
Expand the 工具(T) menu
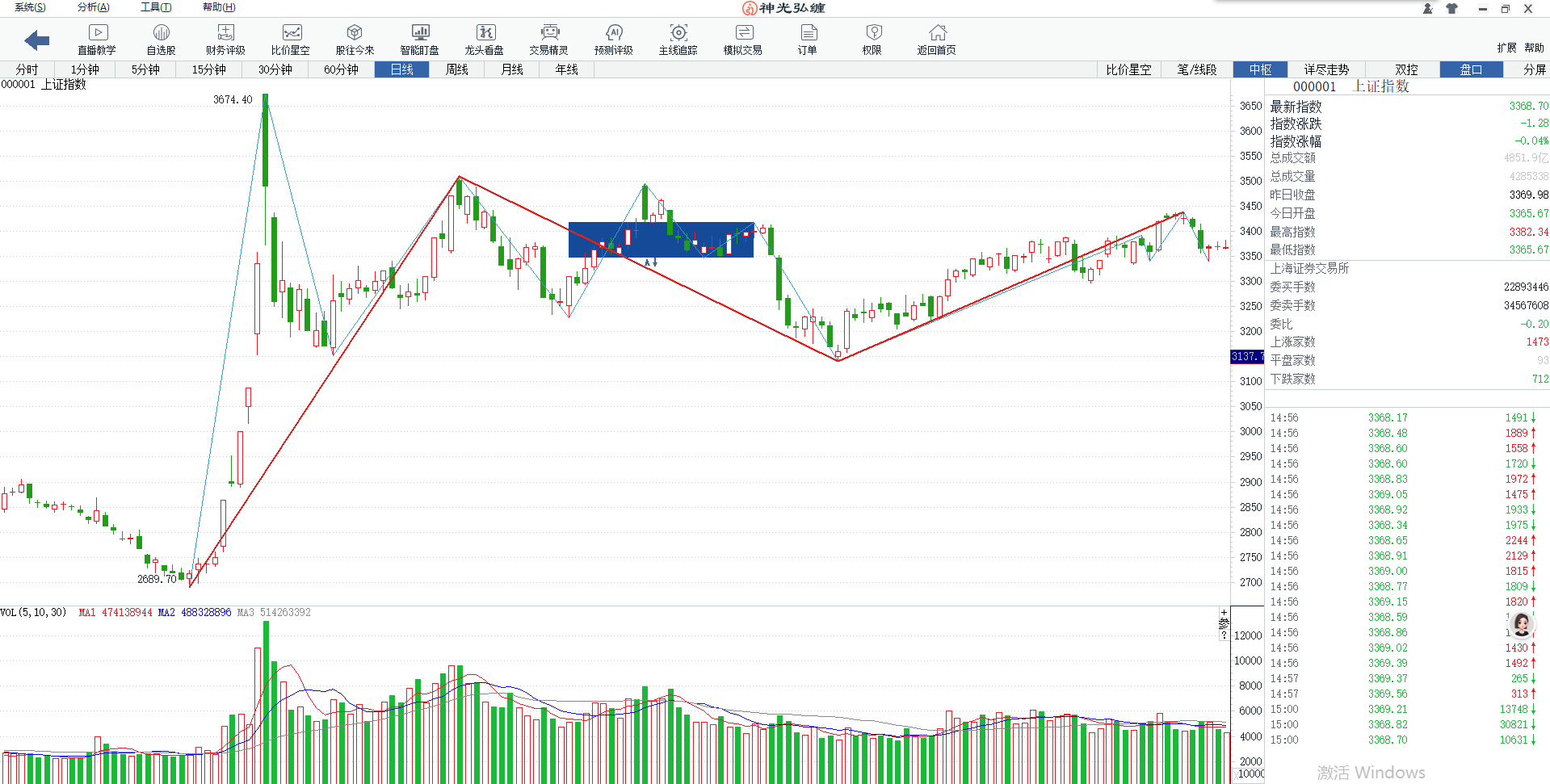click(x=156, y=7)
